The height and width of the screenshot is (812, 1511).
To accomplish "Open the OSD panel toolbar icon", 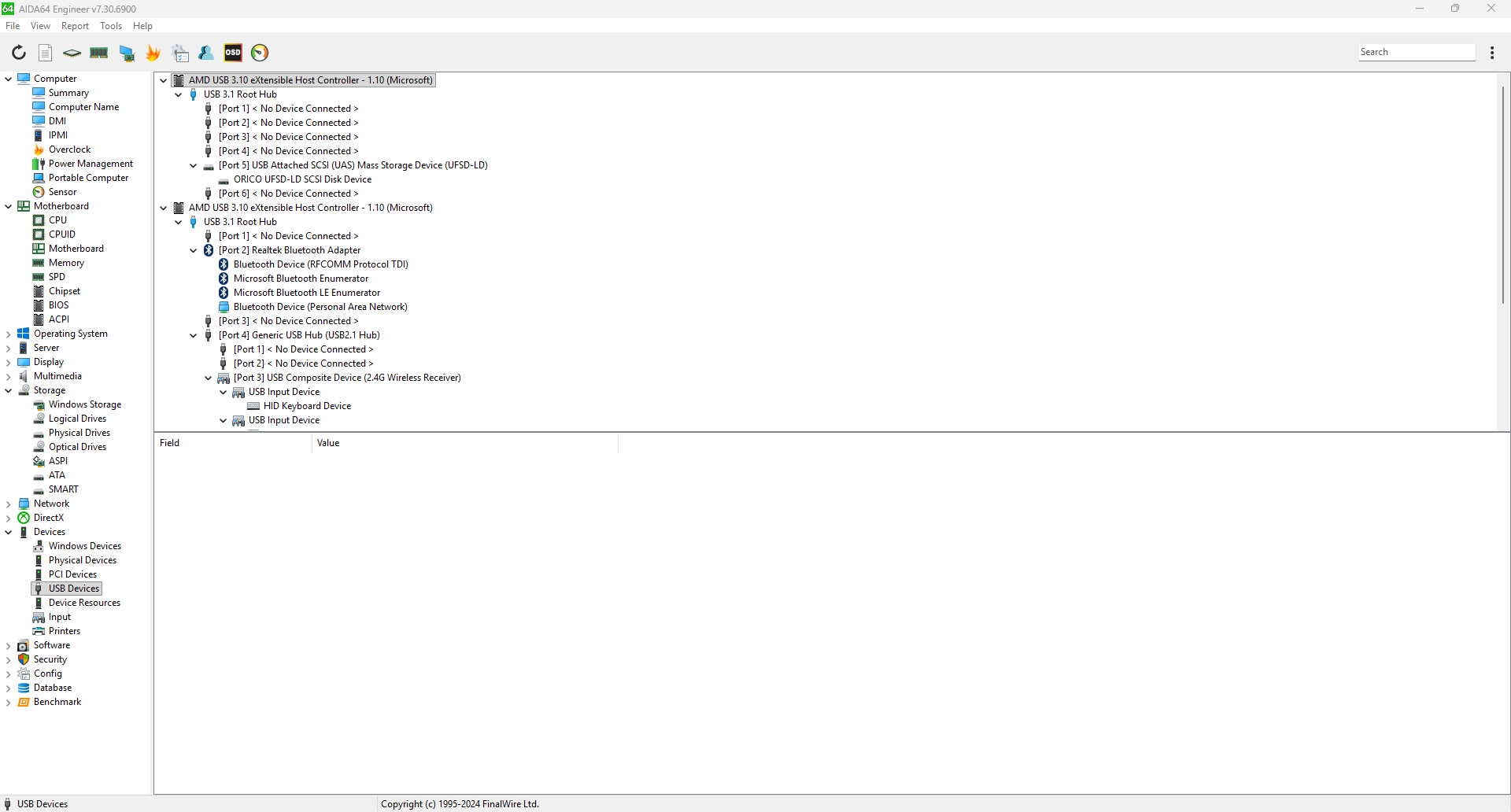I will click(x=233, y=53).
